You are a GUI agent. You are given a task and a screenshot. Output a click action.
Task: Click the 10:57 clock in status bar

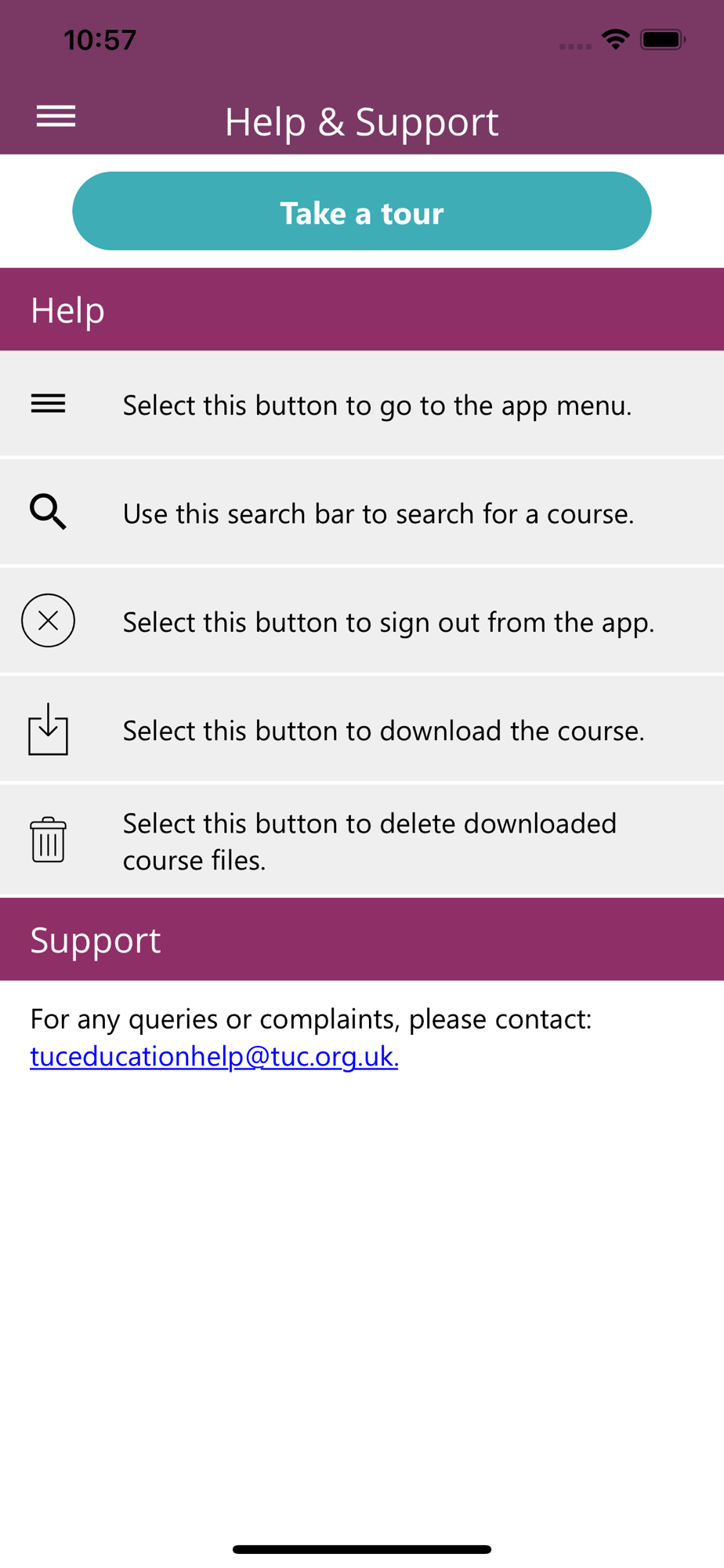click(100, 40)
